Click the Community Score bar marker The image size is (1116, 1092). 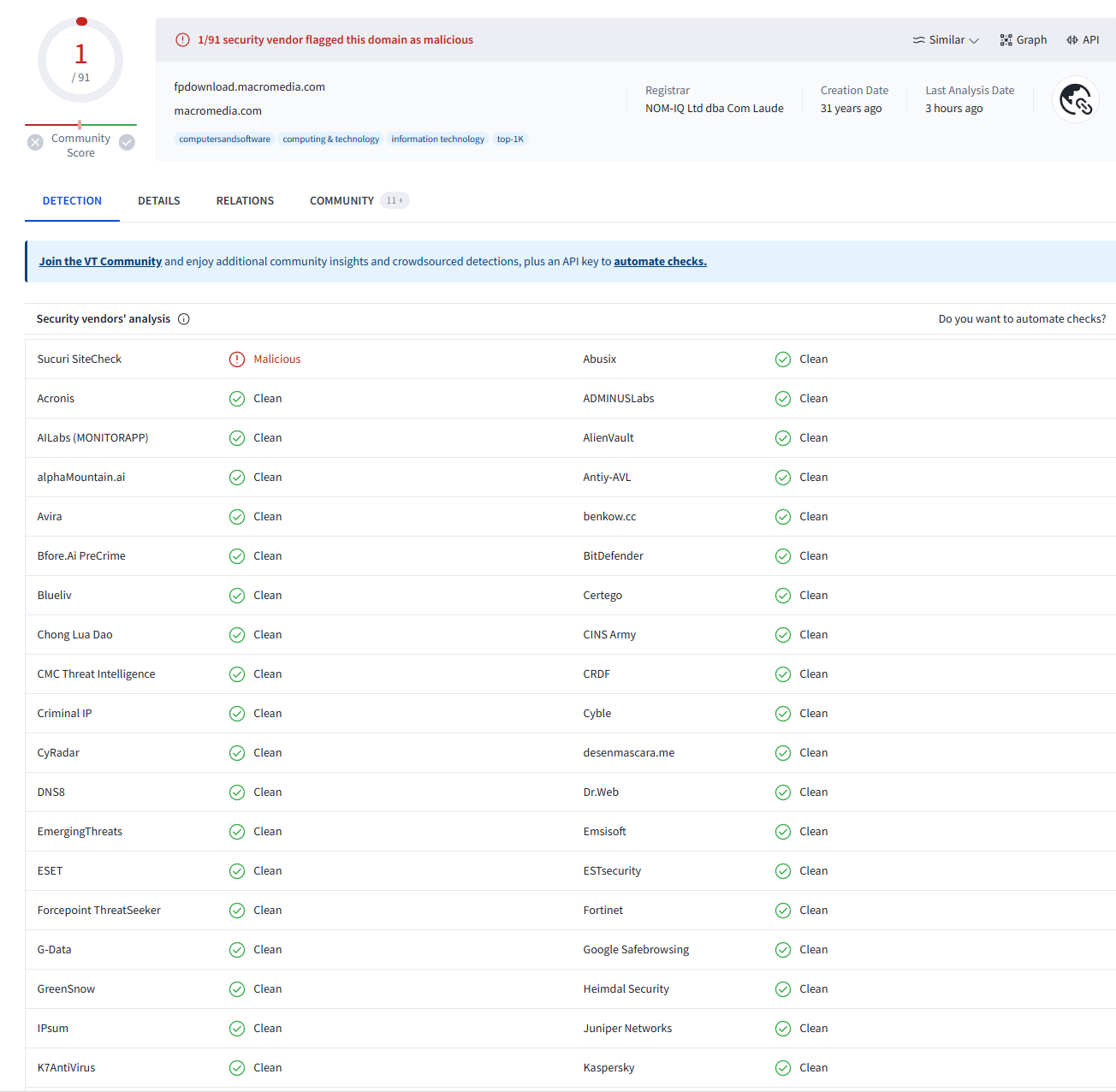pyautogui.click(x=80, y=125)
